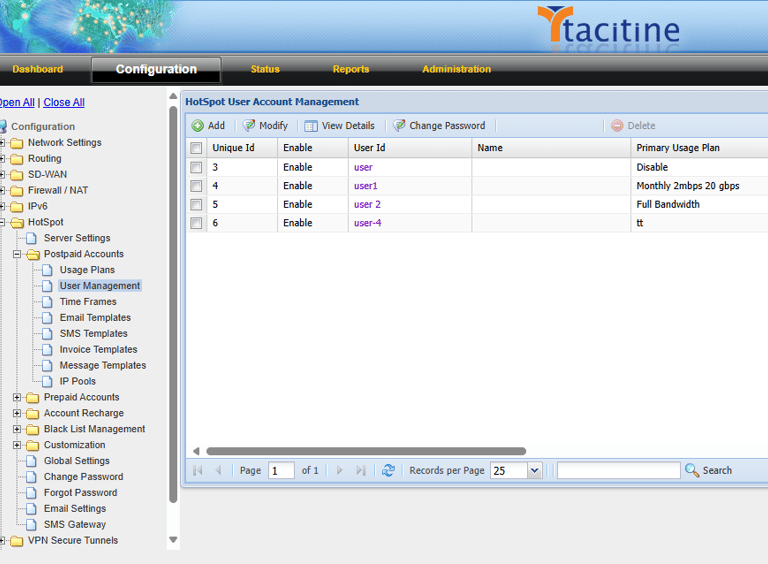Select Invoice Templates in the tree
768x564 pixels.
pos(98,350)
